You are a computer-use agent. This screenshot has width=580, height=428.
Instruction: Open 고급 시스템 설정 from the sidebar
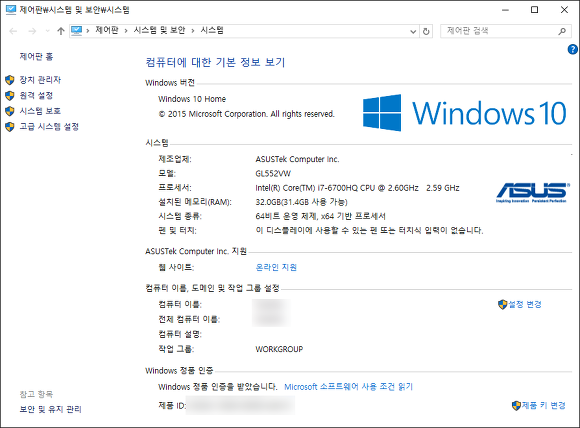(x=49, y=127)
